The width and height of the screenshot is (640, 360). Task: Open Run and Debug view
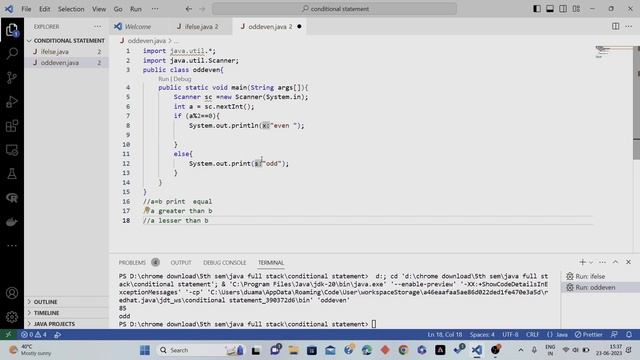pyautogui.click(x=12, y=101)
